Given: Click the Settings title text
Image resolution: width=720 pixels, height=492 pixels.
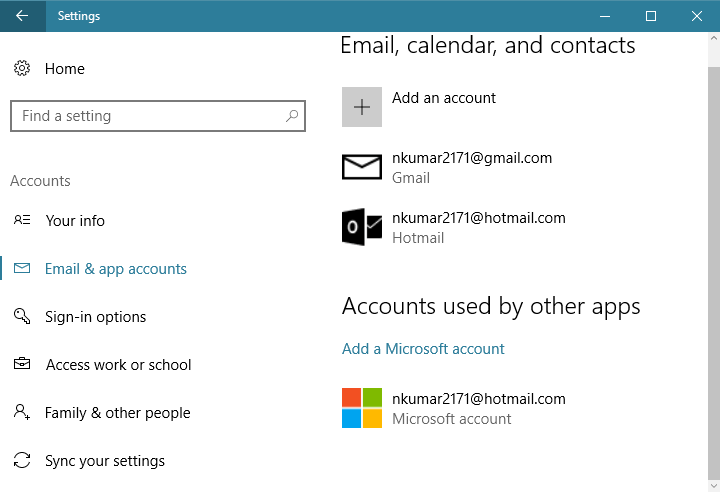Looking at the screenshot, I should pyautogui.click(x=79, y=16).
